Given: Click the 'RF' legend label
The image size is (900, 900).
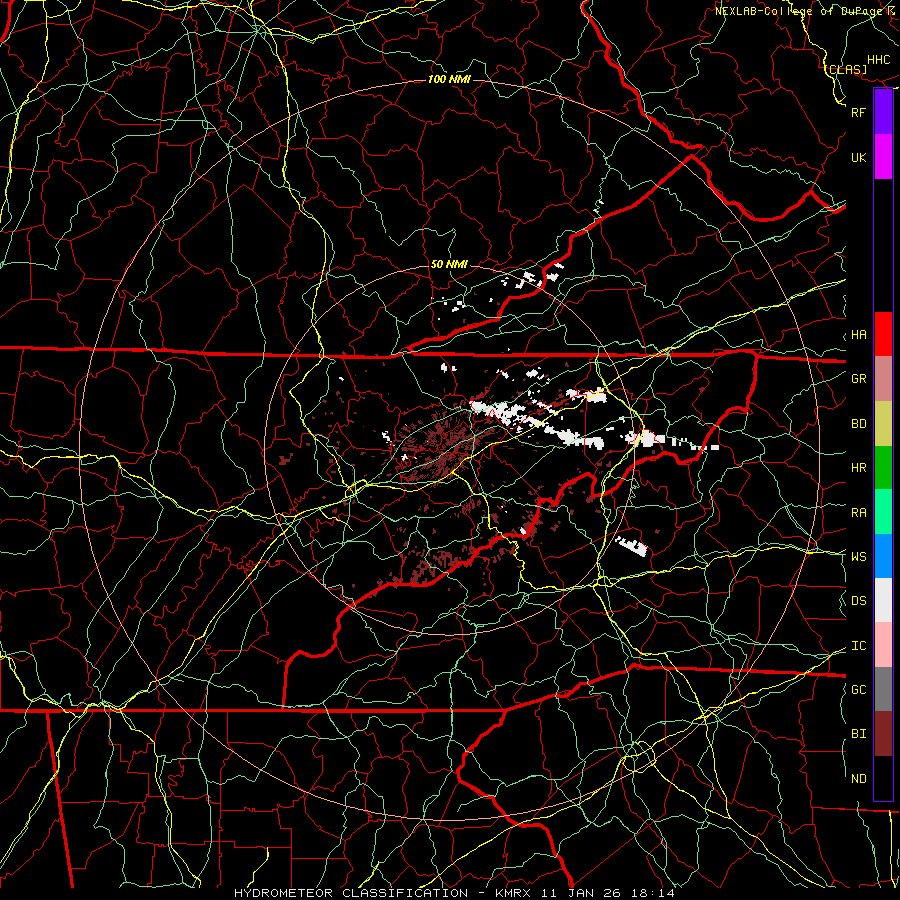Looking at the screenshot, I should pyautogui.click(x=858, y=112).
